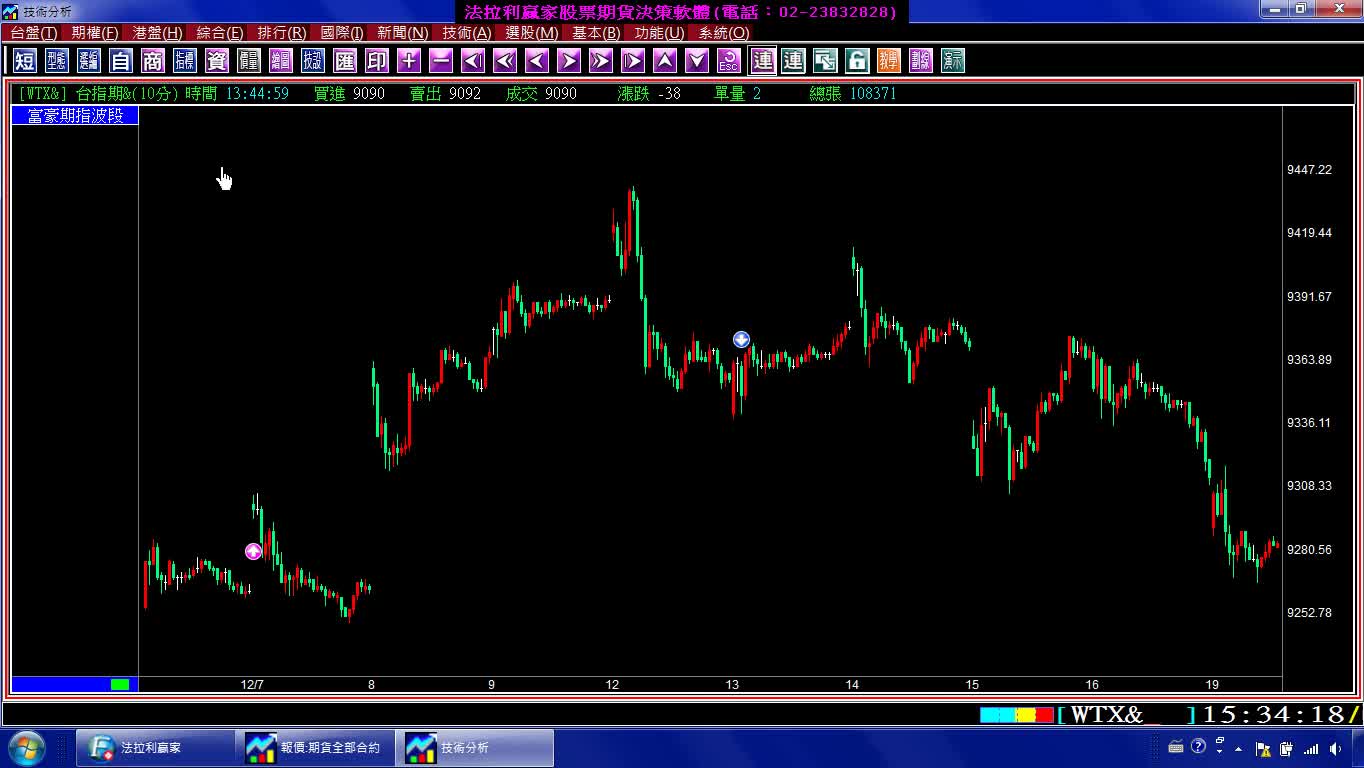Click the 價量 price-volume icon
The image size is (1364, 768).
(249, 61)
